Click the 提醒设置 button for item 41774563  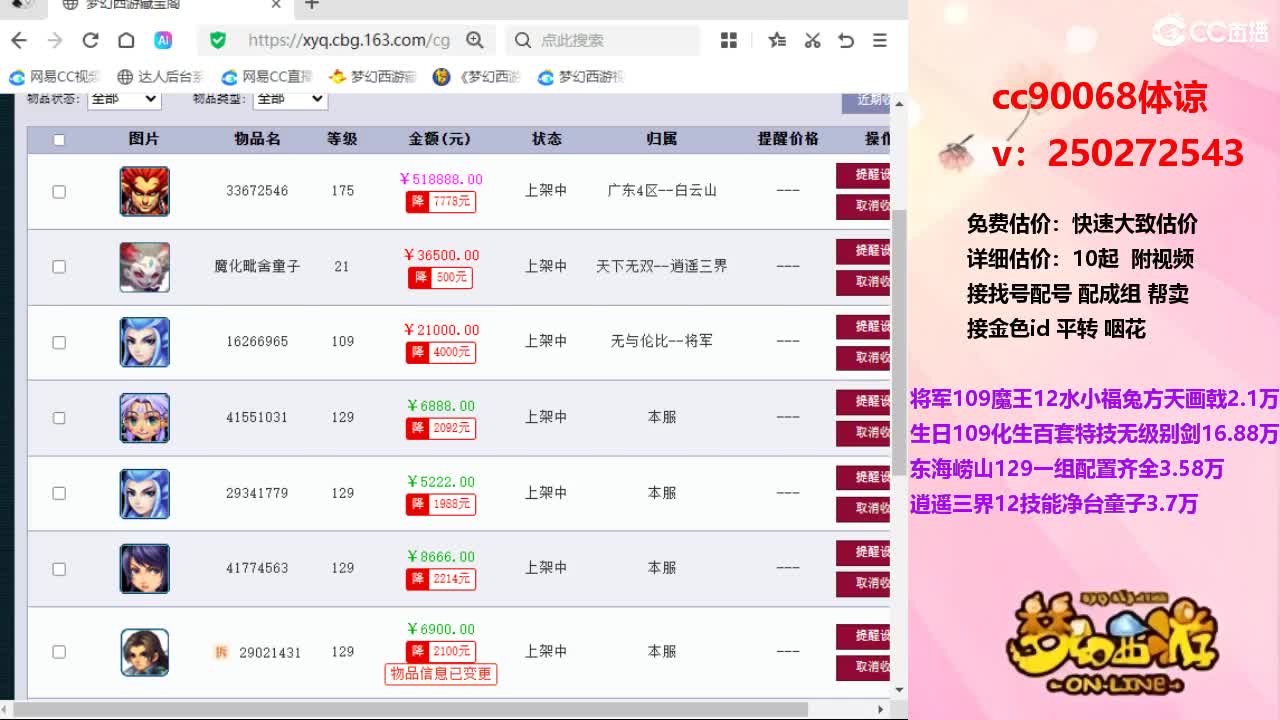[863, 552]
